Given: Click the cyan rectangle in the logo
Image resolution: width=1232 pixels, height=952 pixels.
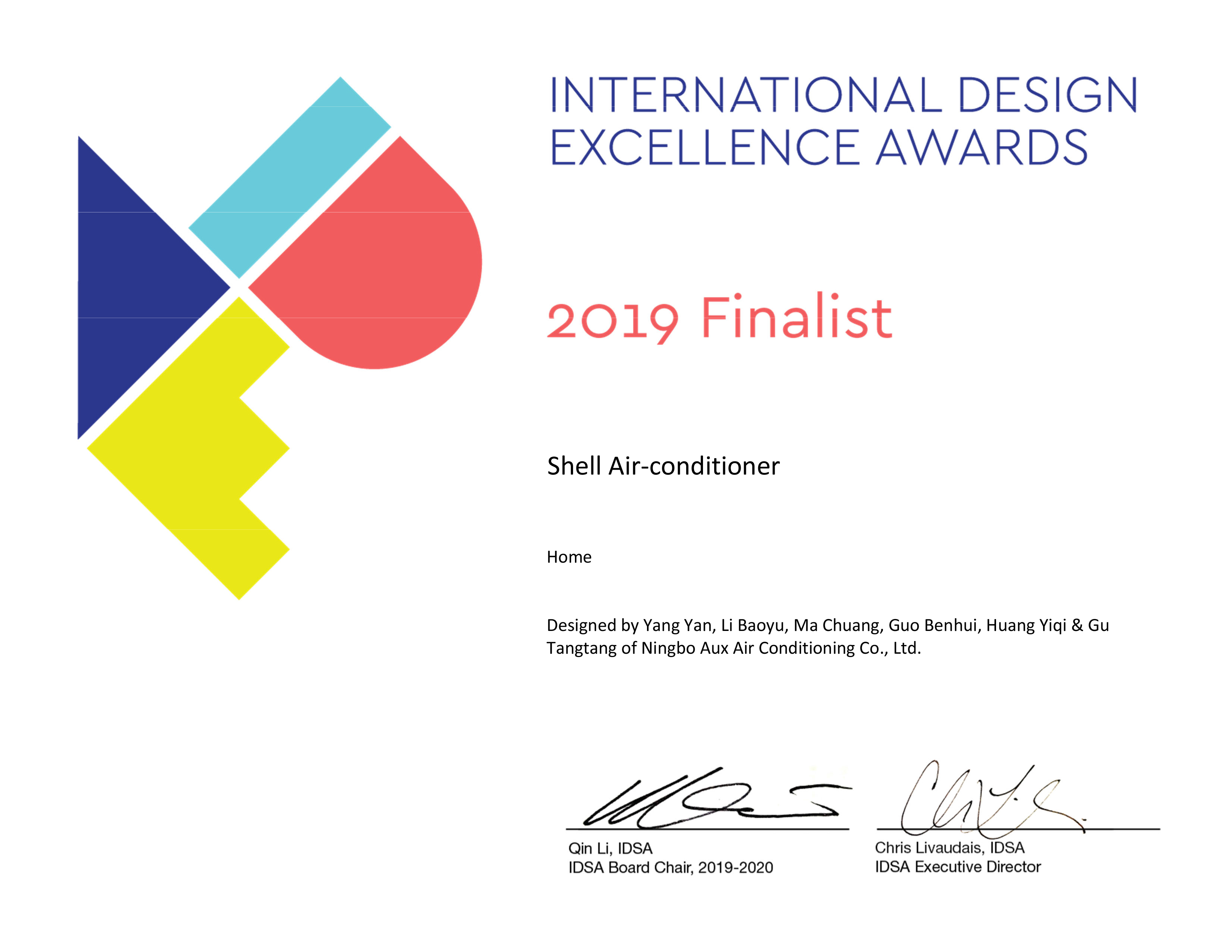Looking at the screenshot, I should tap(289, 178).
